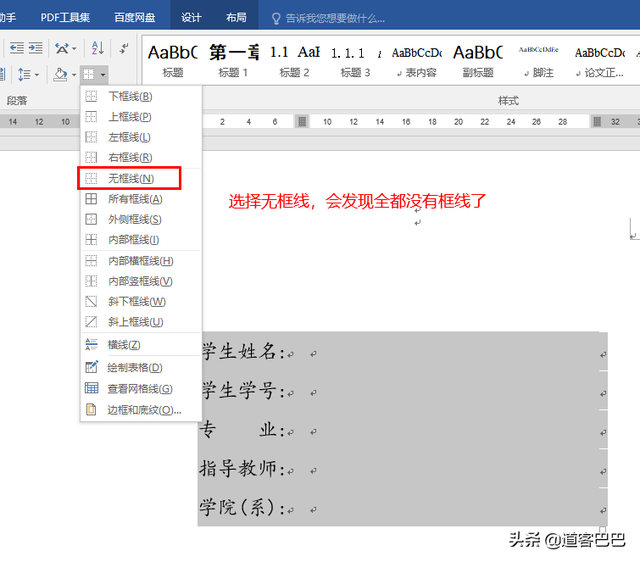Apply the 标题 3 style

(355, 61)
